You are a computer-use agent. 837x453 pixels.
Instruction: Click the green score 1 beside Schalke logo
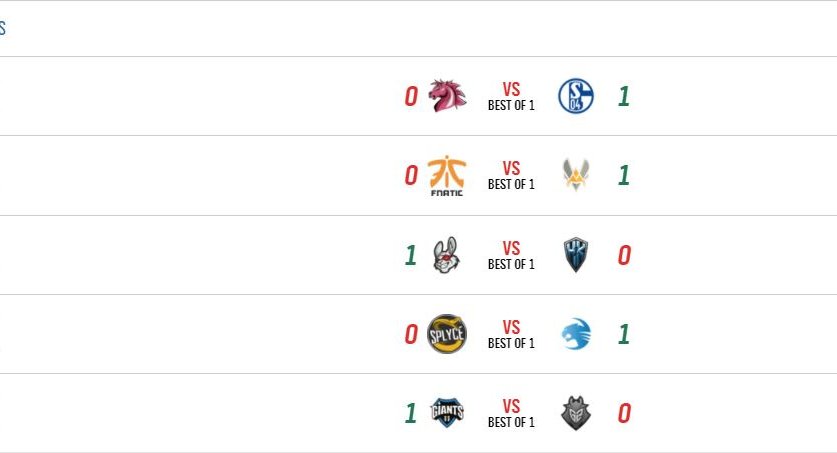click(623, 96)
